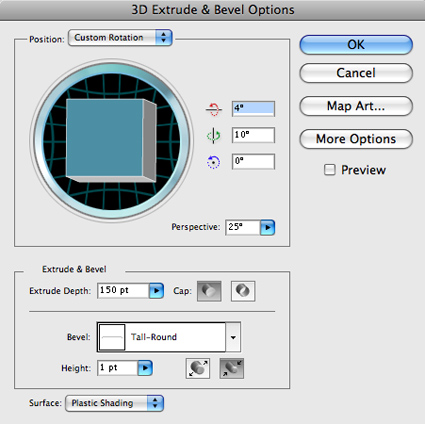Open the Position Custom Rotation dropdown
Viewport: 425px width, 424px height.
(120, 38)
